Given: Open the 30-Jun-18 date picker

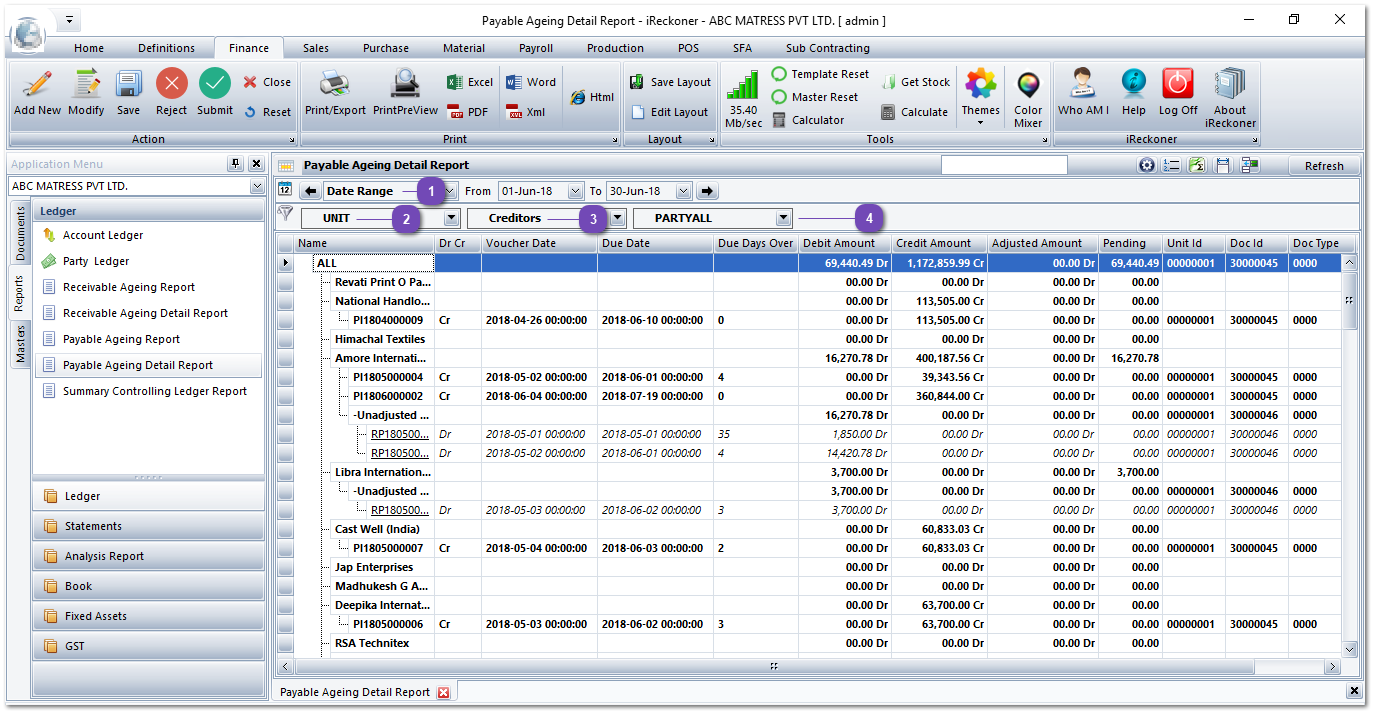Looking at the screenshot, I should [682, 190].
